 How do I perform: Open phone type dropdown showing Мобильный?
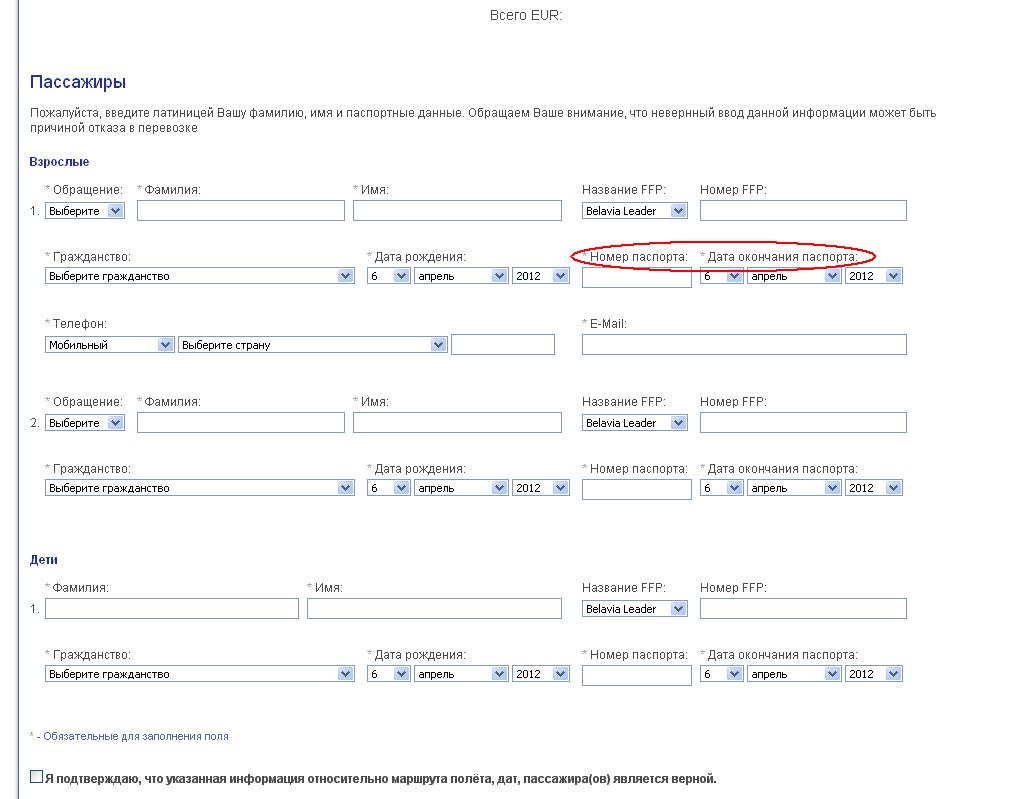click(110, 345)
